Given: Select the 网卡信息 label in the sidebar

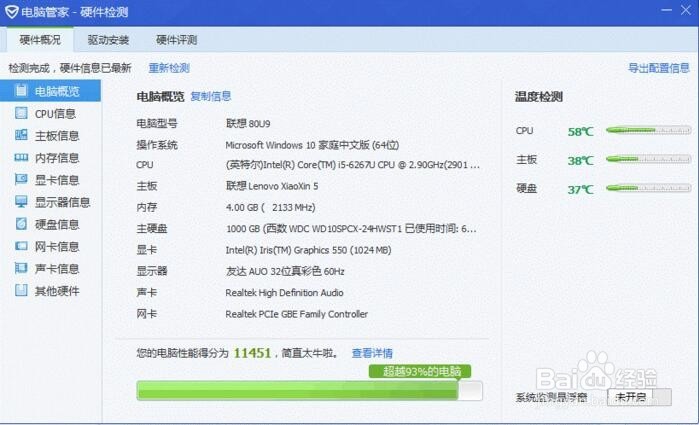Looking at the screenshot, I should point(57,247).
